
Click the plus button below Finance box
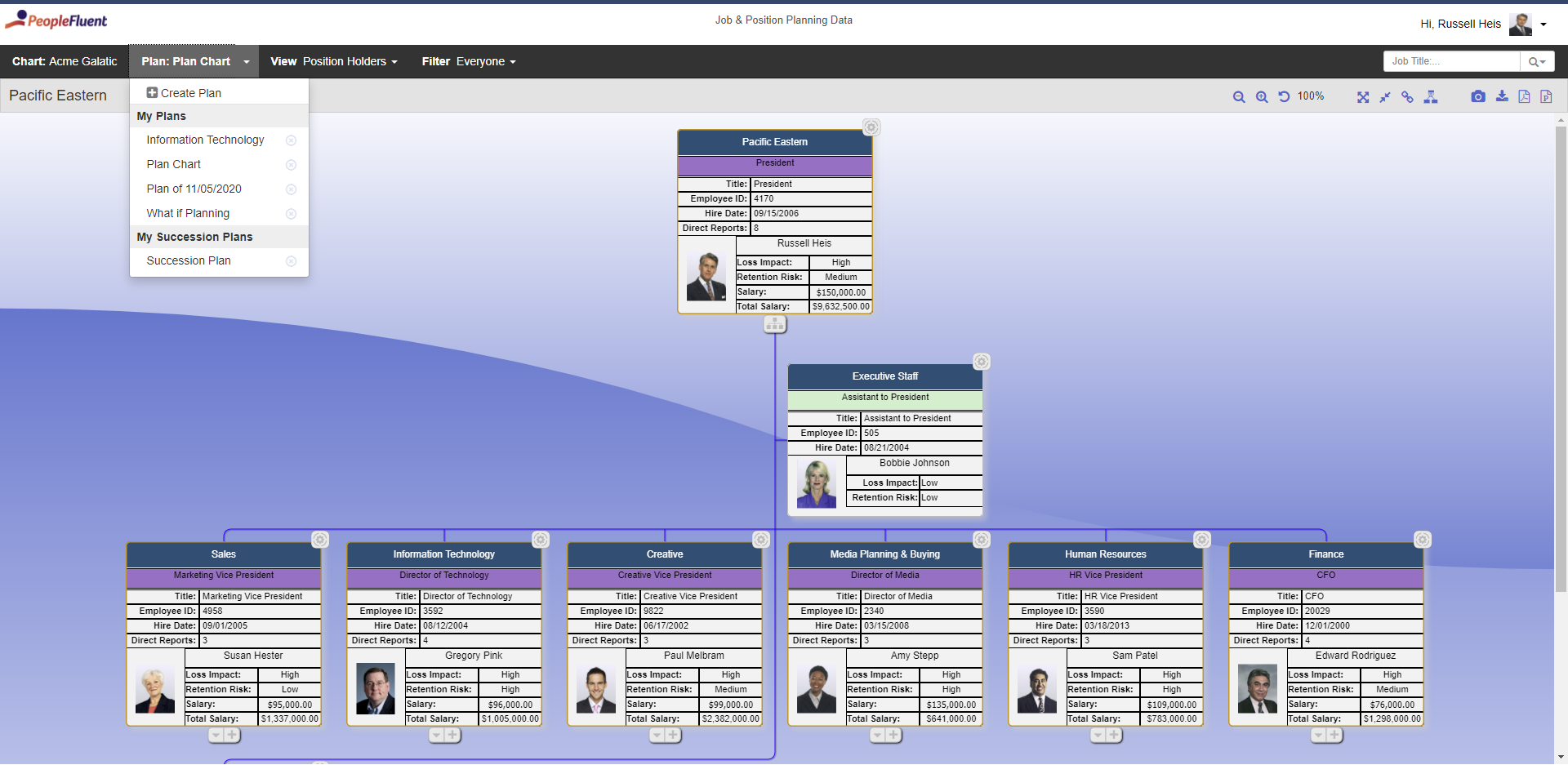1334,735
